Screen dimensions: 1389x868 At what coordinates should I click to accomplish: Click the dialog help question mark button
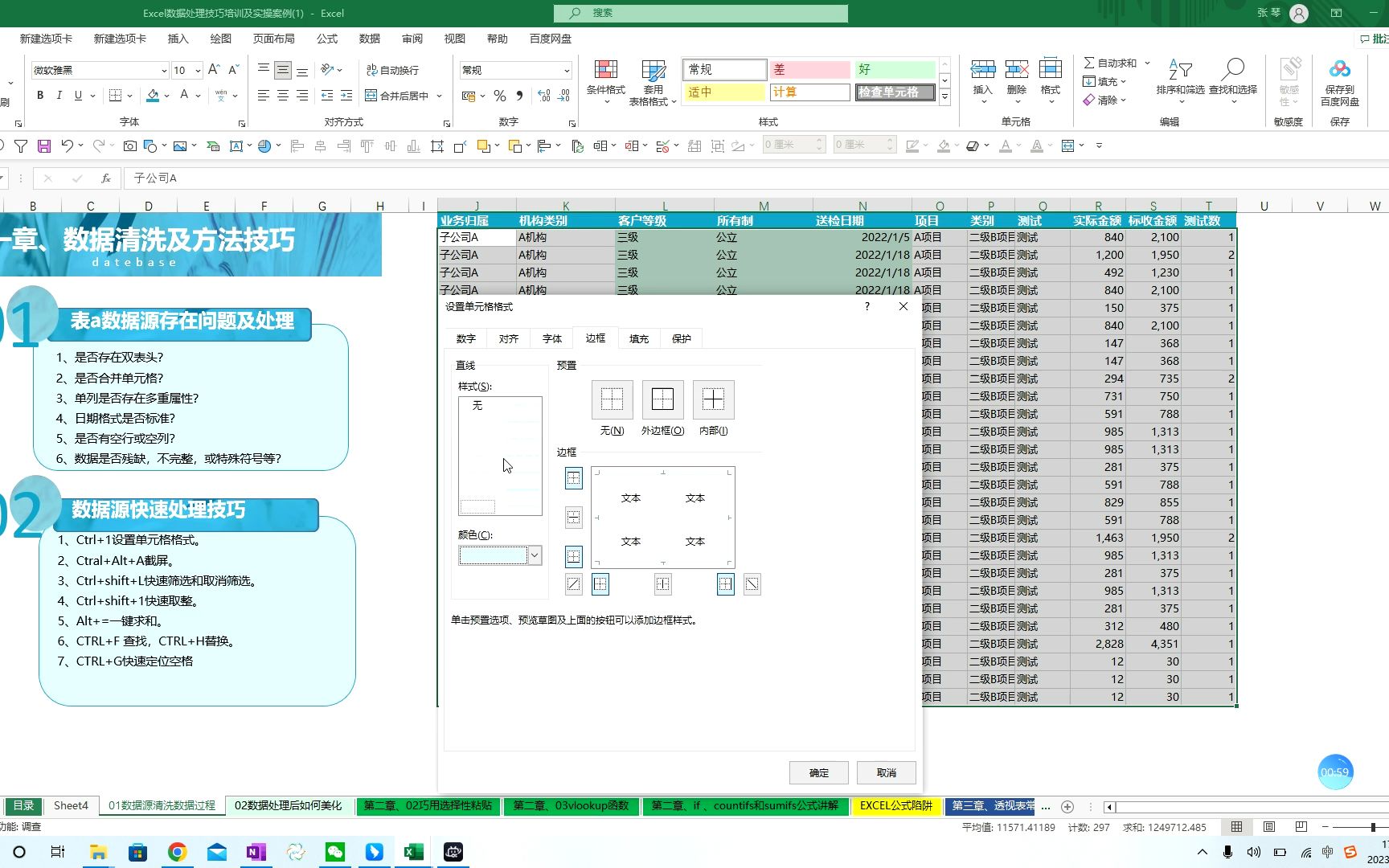867,306
